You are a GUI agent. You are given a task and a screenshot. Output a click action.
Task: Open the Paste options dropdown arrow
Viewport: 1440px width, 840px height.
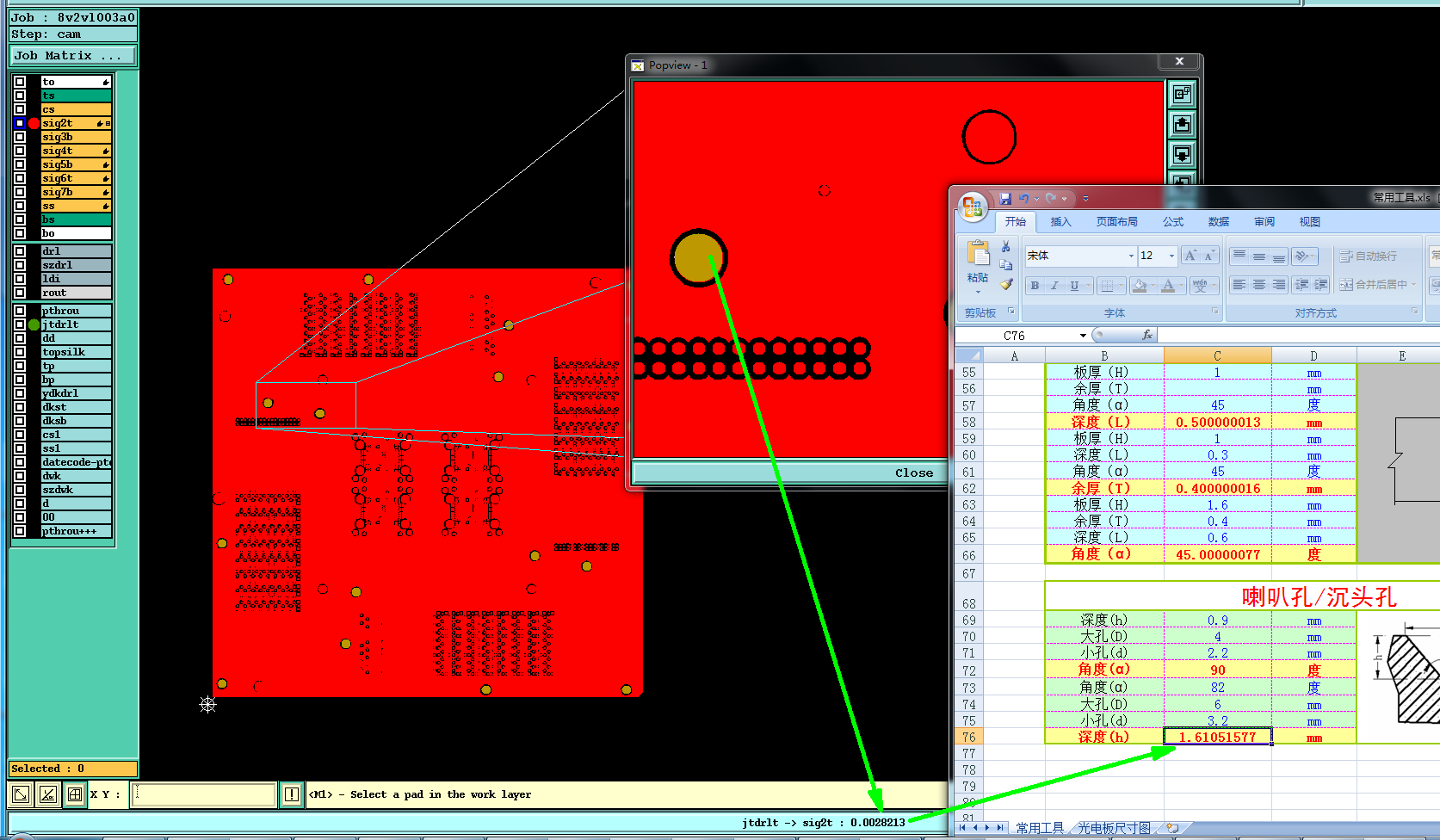pyautogui.click(x=978, y=291)
